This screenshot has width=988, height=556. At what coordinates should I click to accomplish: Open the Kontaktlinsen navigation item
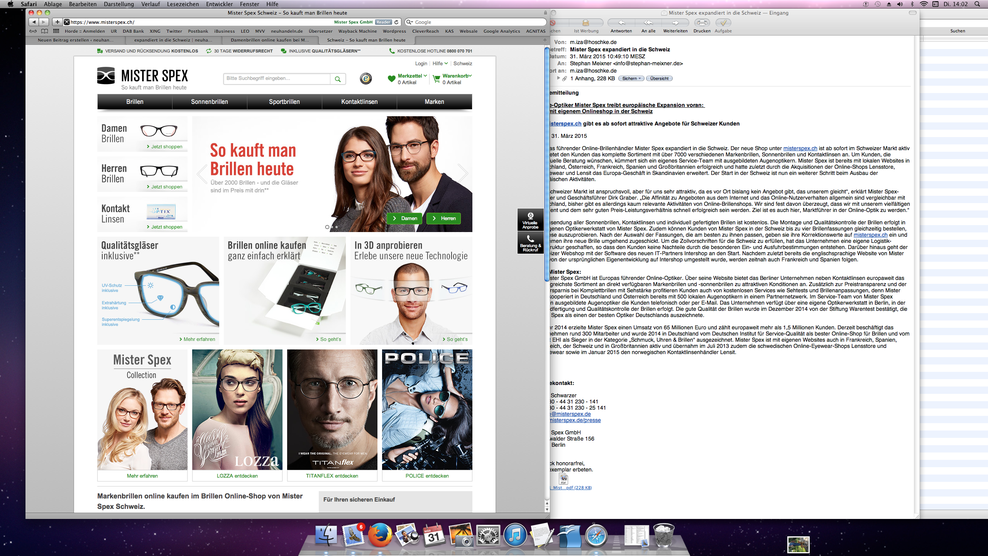pyautogui.click(x=359, y=101)
